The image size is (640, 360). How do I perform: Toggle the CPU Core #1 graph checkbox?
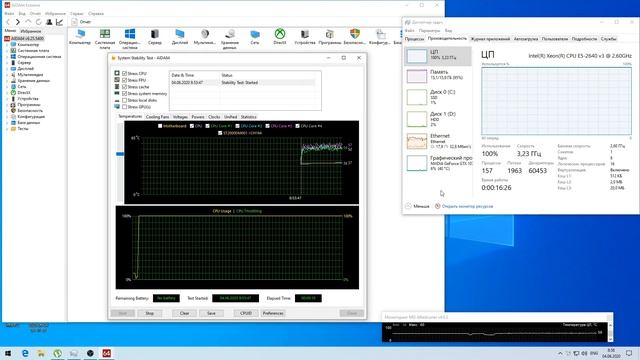coord(207,126)
